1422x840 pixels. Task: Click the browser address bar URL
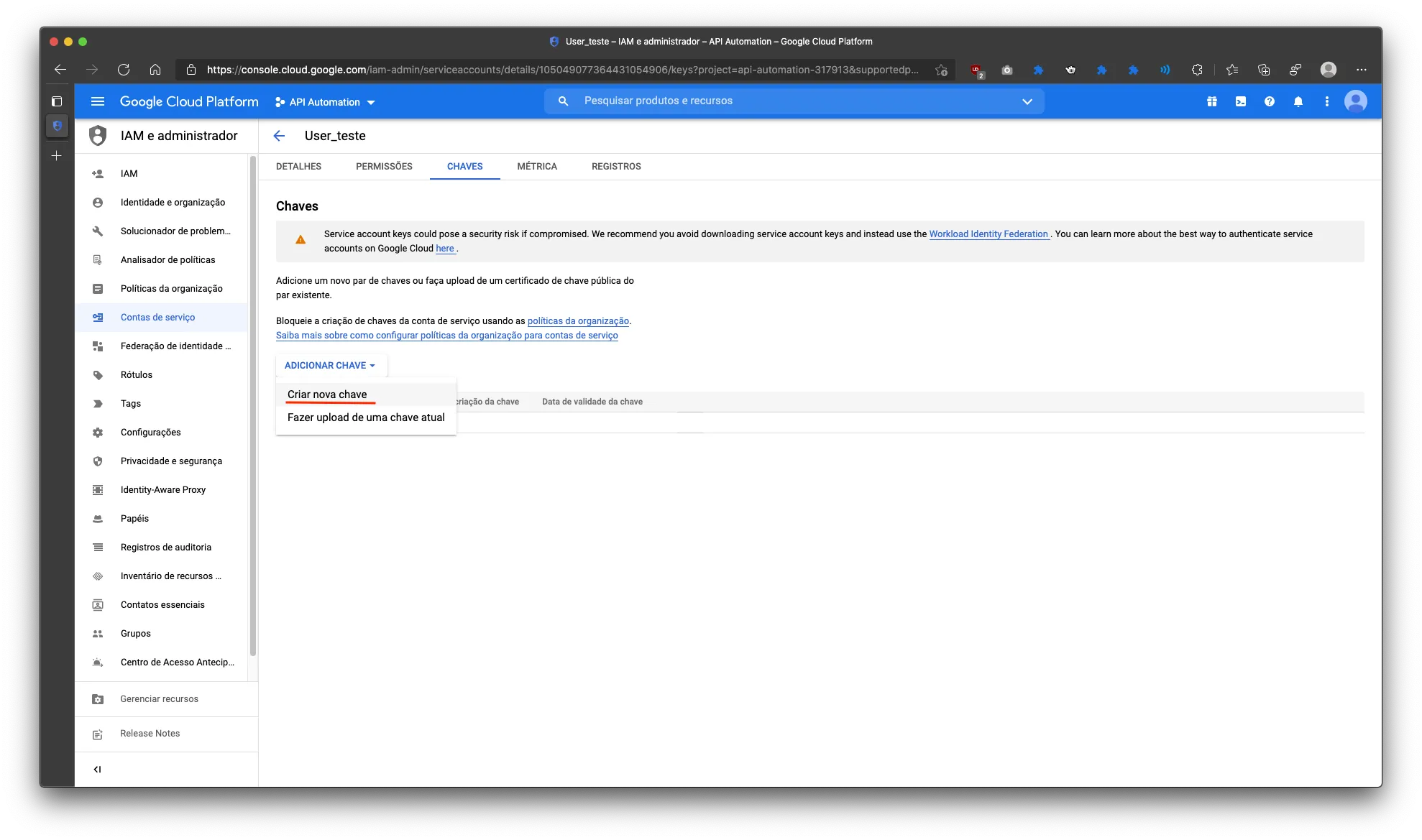coord(562,70)
